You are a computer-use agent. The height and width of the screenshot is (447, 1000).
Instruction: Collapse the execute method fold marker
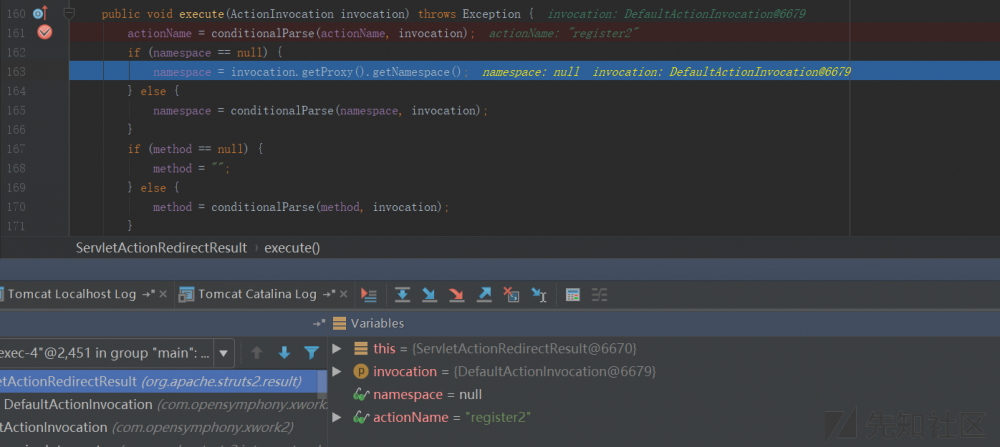click(70, 13)
